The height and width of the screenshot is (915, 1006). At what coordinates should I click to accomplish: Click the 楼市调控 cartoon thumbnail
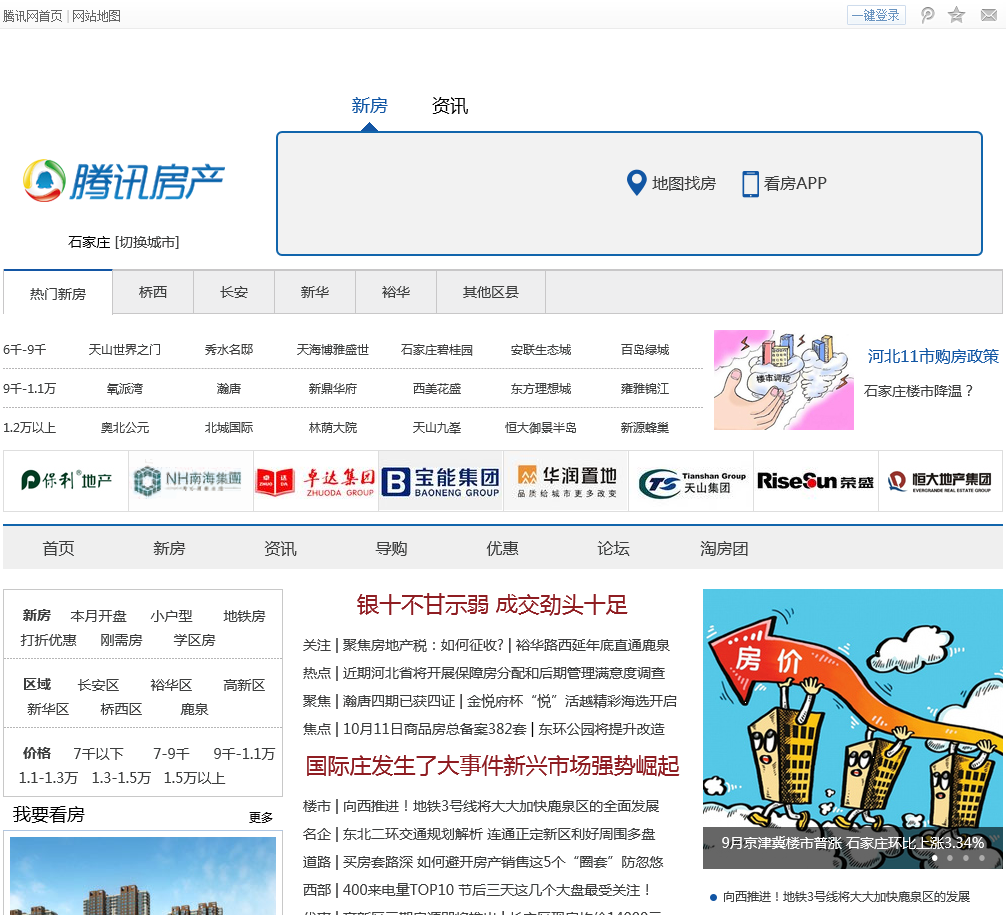(783, 380)
